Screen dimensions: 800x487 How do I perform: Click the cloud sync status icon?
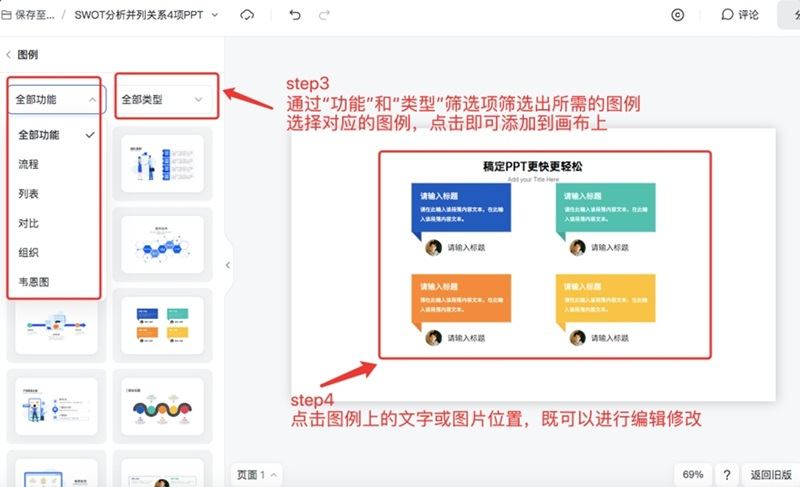click(247, 15)
